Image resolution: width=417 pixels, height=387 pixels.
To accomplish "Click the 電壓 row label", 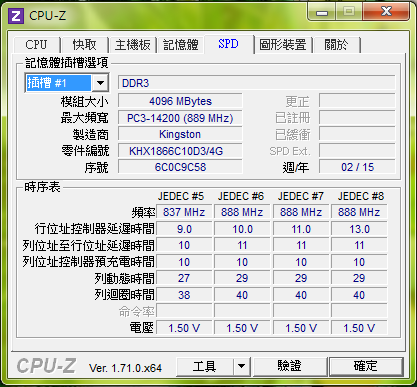I will coord(142,328).
